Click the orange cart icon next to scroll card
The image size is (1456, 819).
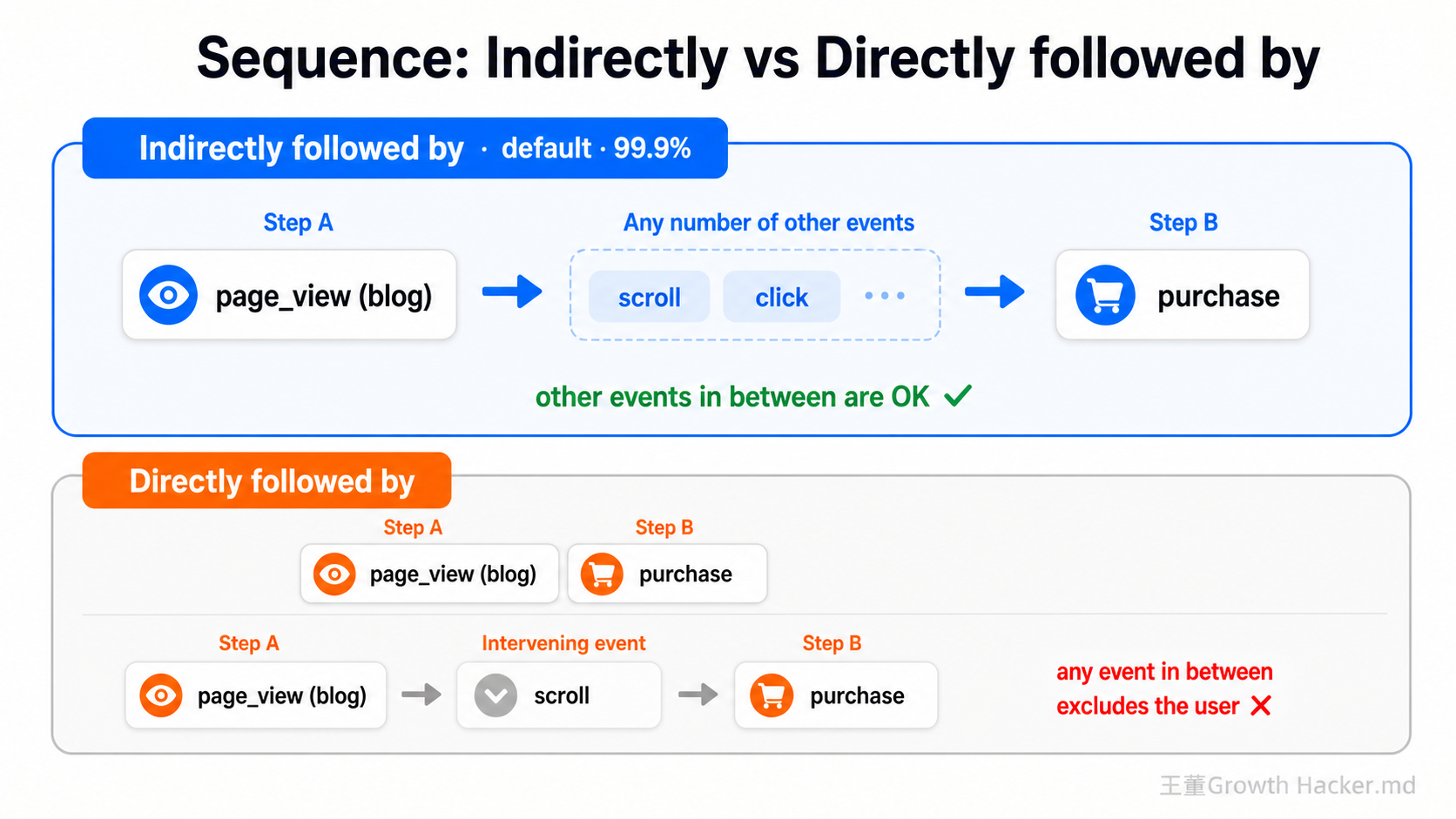(772, 695)
